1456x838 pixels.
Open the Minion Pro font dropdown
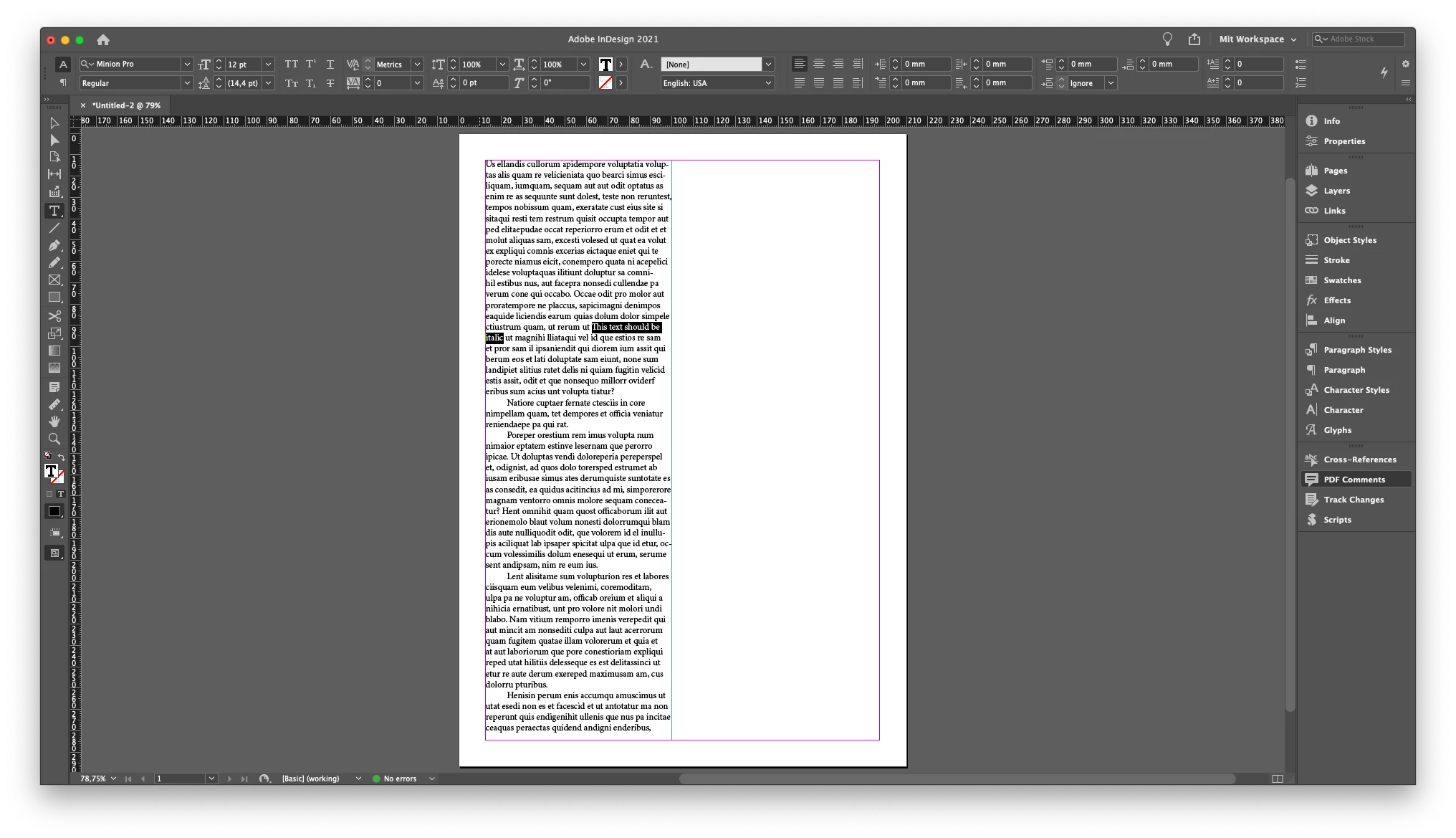click(186, 65)
